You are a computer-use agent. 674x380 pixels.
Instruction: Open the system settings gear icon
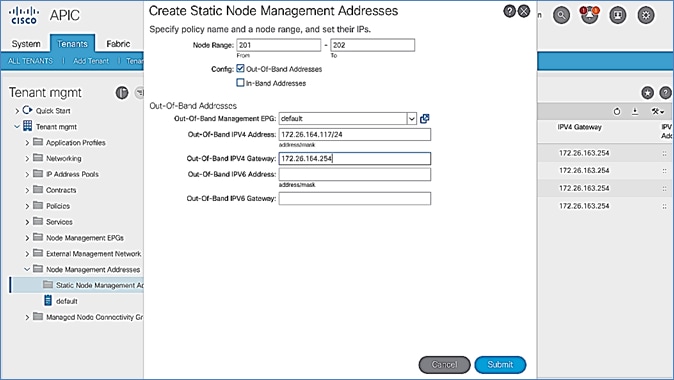pyautogui.click(x=646, y=15)
